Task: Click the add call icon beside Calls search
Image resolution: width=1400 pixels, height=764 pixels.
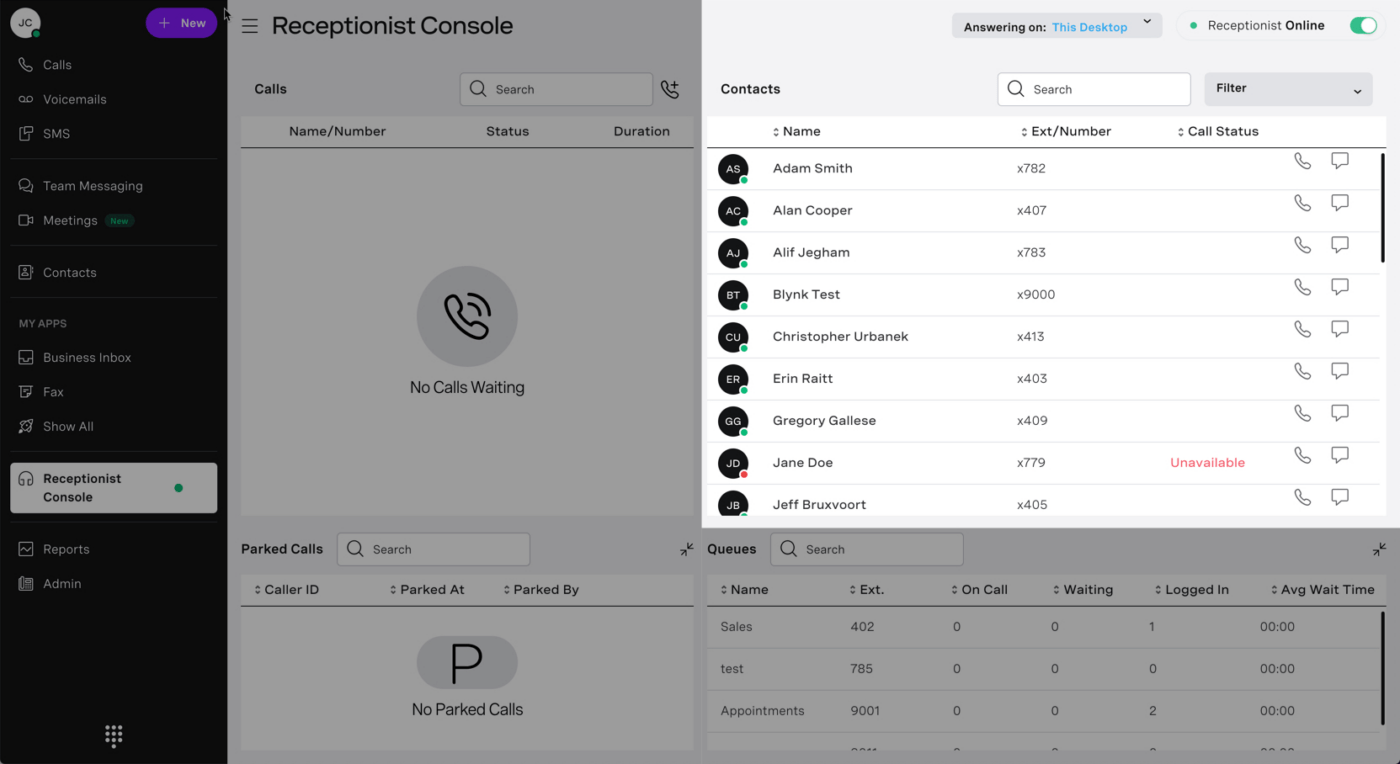Action: (670, 89)
